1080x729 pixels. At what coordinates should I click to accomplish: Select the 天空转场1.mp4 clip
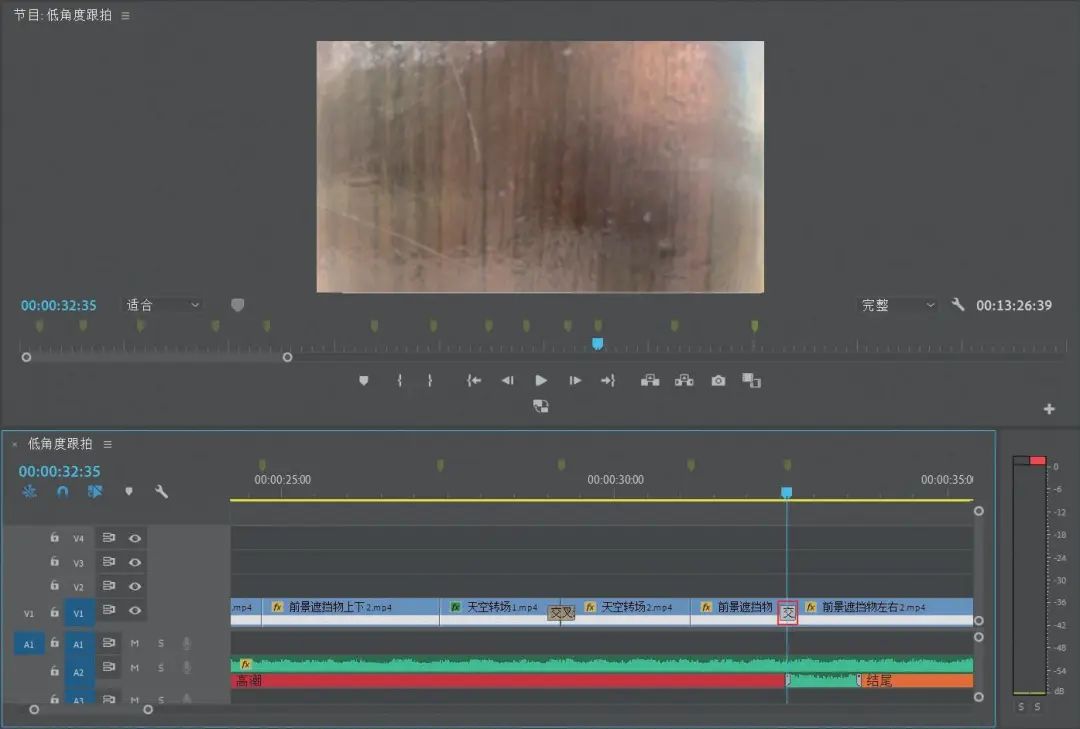(500, 607)
